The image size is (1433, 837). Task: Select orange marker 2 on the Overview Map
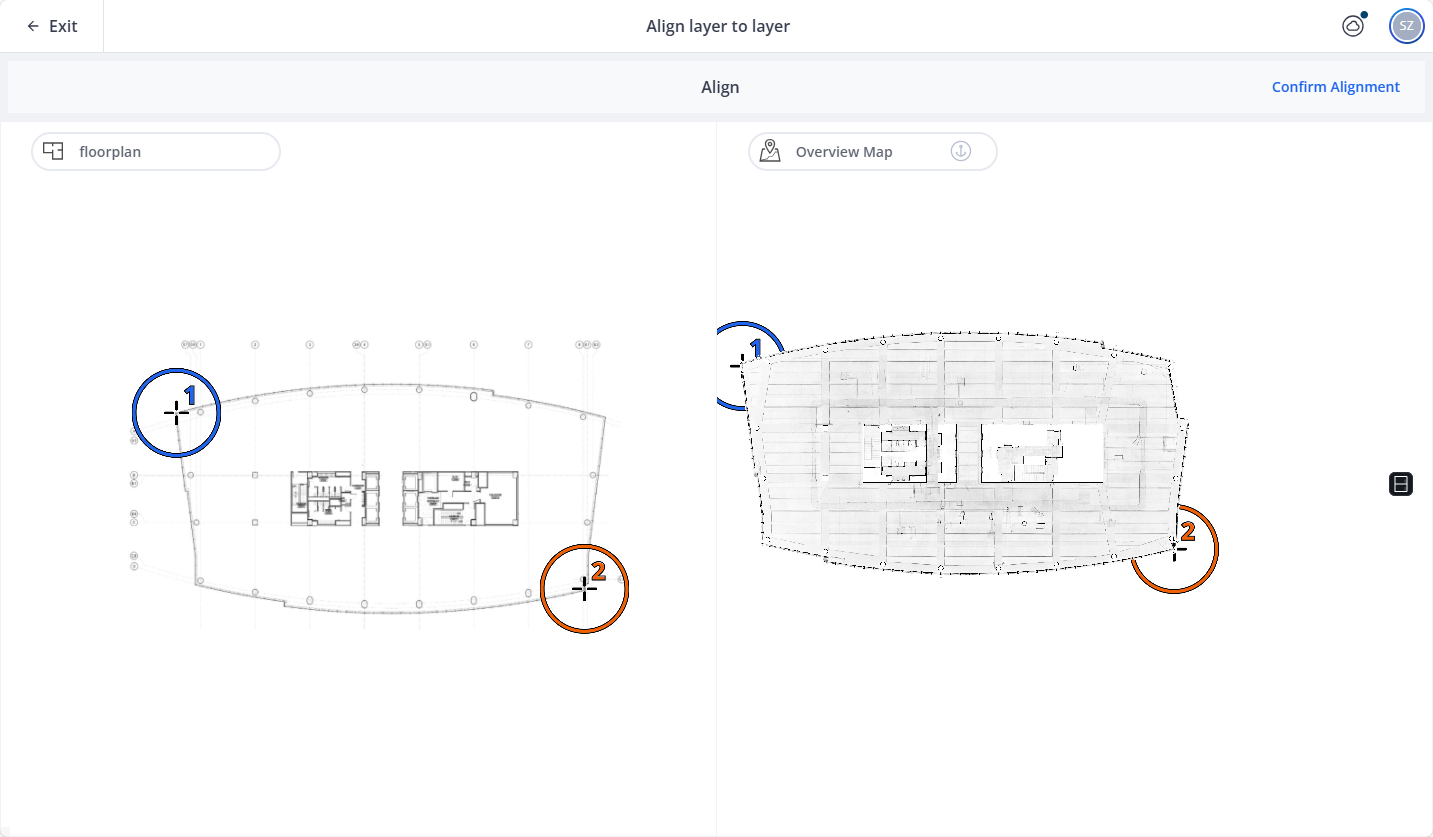coord(1178,548)
